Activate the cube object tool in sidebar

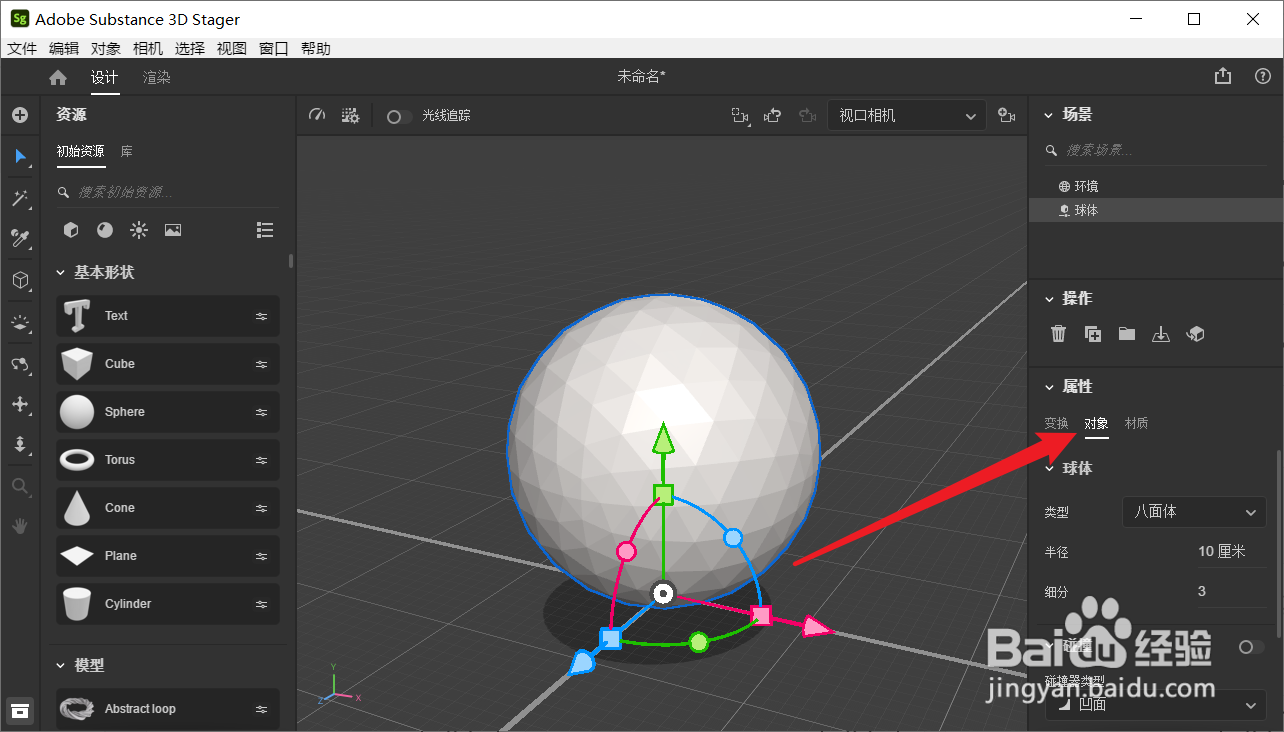tap(20, 280)
